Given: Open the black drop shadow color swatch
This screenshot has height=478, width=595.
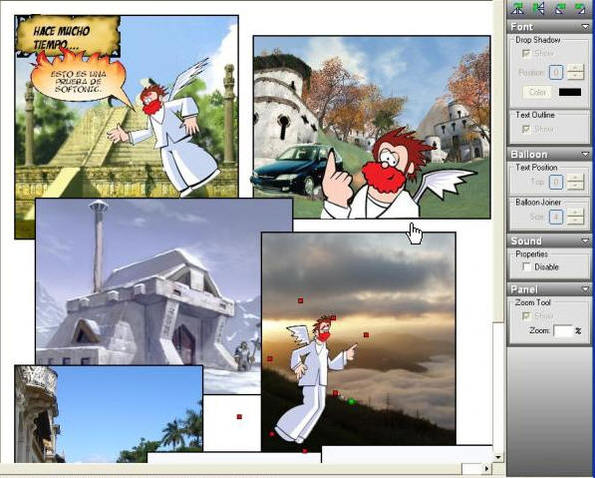Looking at the screenshot, I should tap(570, 92).
